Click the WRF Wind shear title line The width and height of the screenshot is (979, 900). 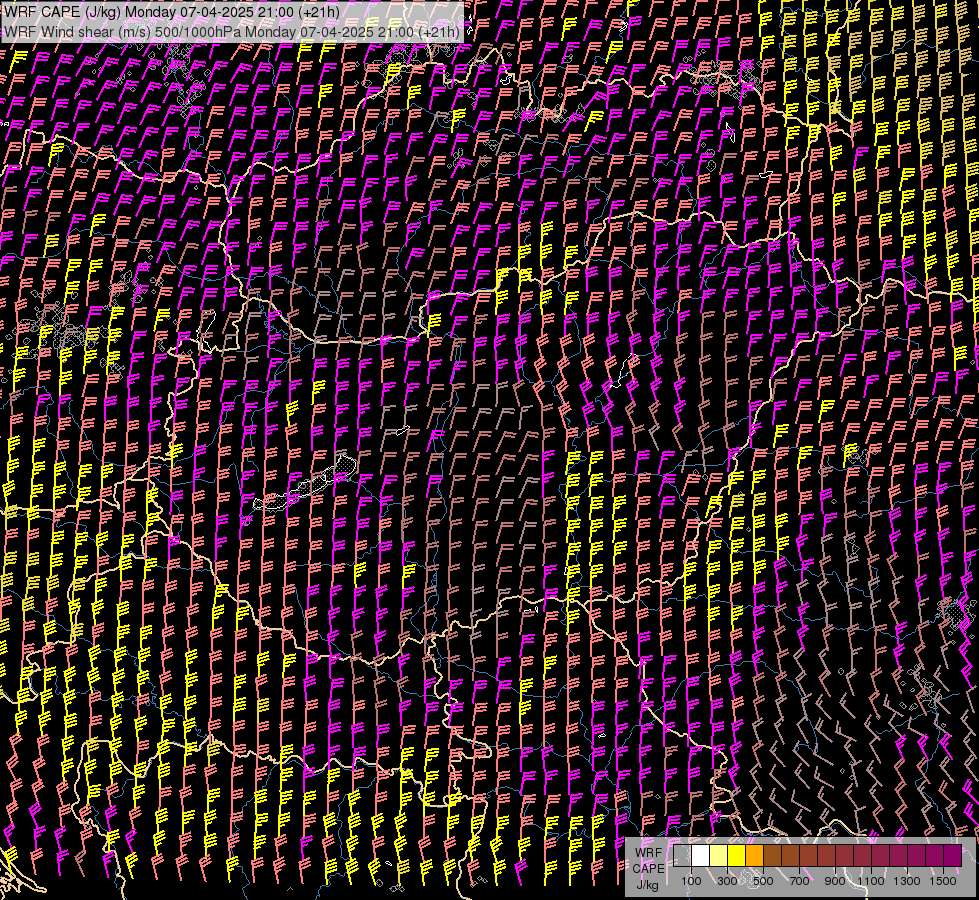(232, 32)
